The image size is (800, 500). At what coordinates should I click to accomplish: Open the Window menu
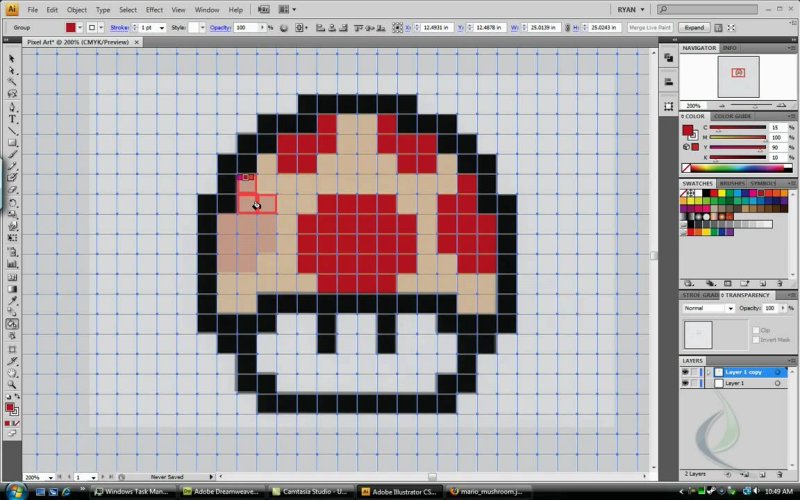point(207,10)
